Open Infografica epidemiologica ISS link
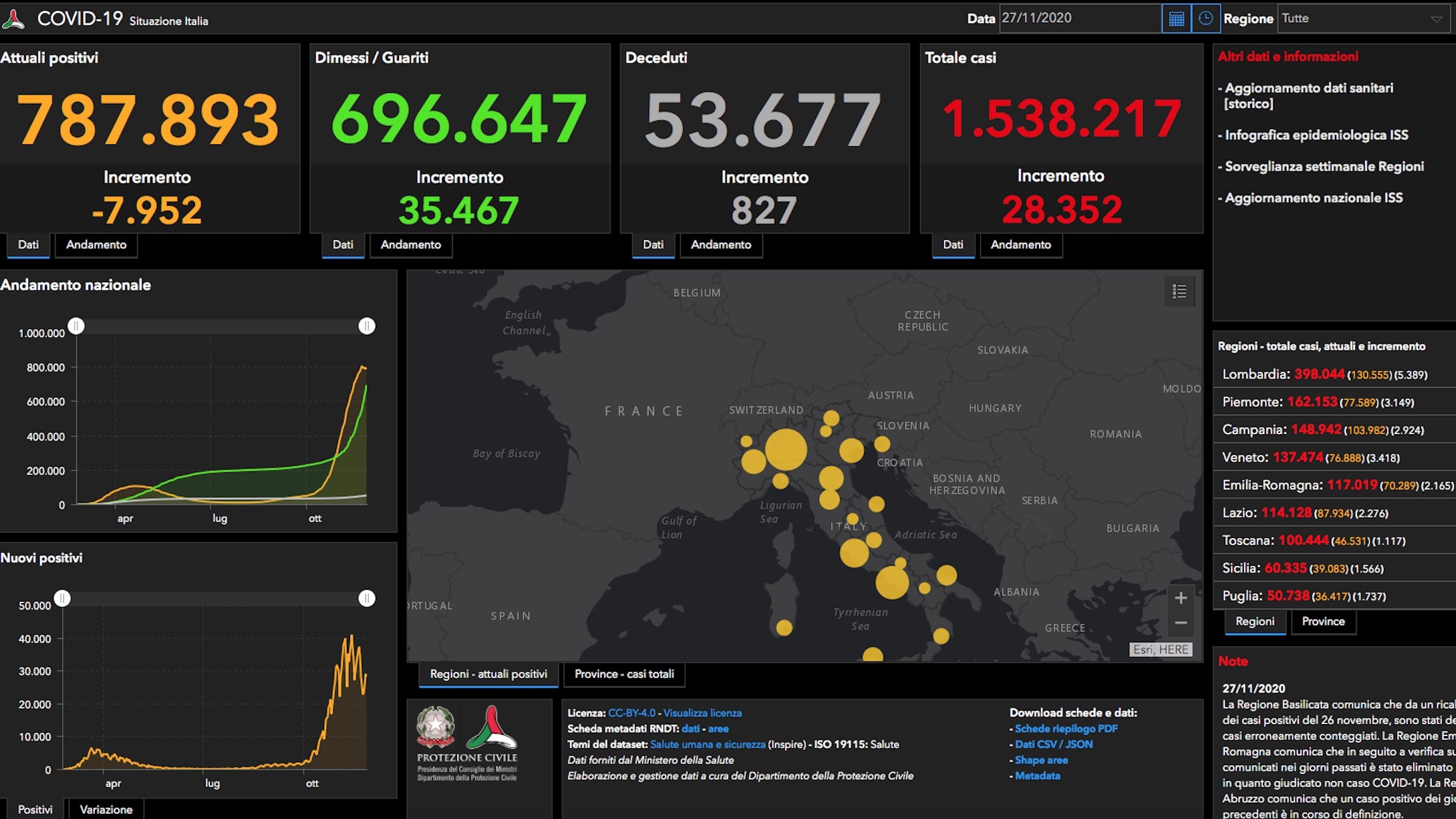Viewport: 1456px width, 819px height. [1316, 135]
